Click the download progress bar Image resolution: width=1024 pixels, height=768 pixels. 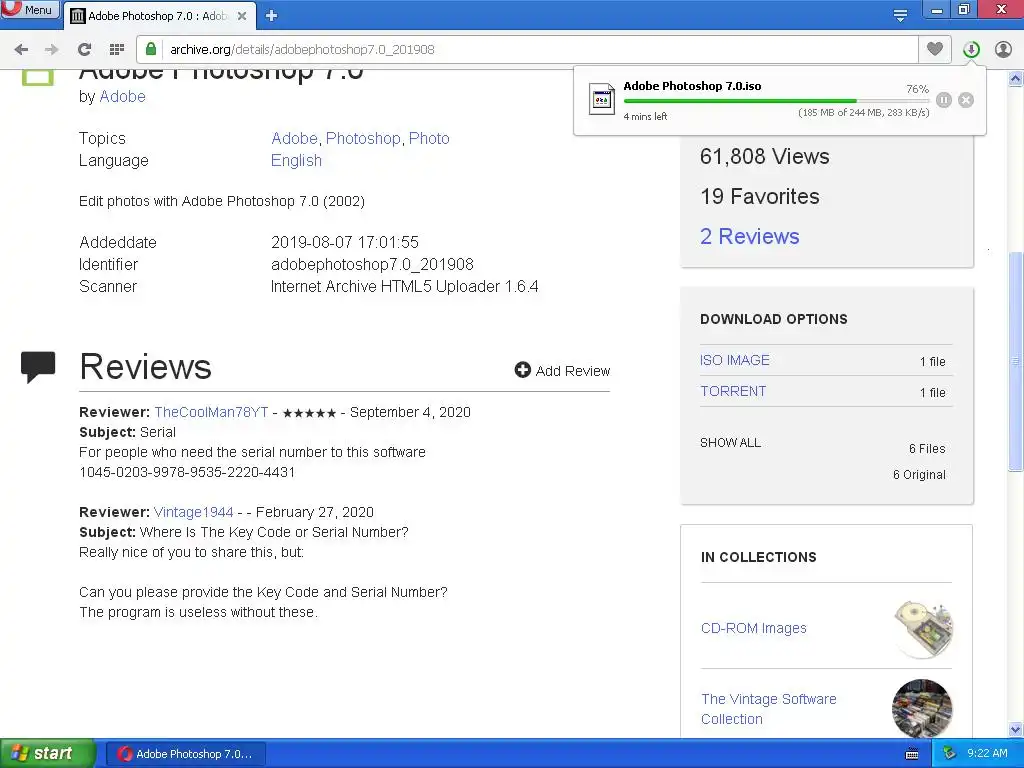click(776, 101)
